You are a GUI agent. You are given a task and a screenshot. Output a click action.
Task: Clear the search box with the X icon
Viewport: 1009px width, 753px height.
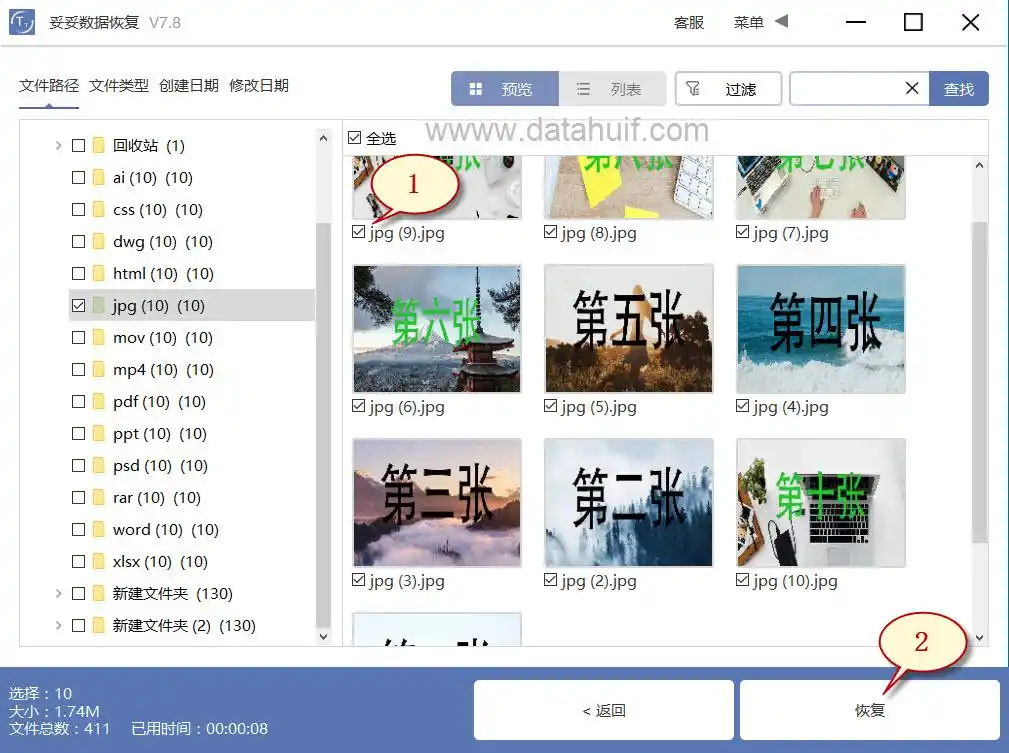point(911,88)
